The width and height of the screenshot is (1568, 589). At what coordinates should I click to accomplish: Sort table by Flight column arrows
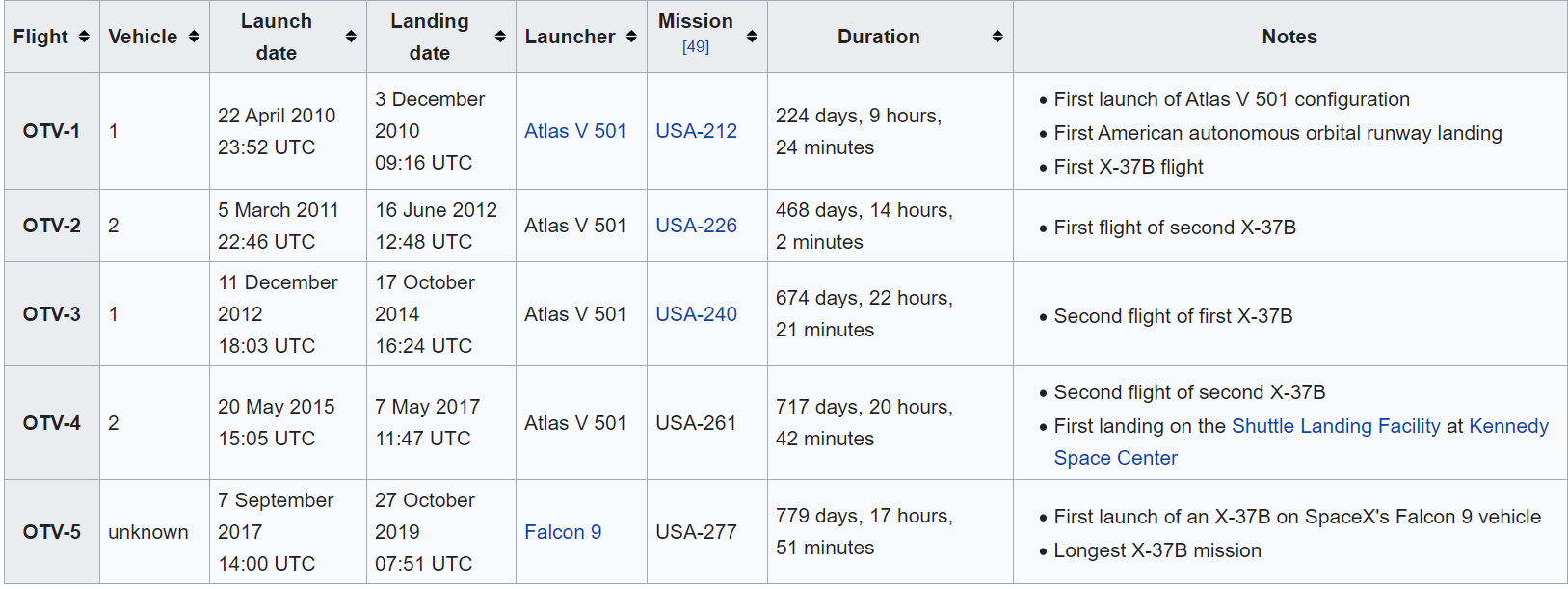coord(84,37)
